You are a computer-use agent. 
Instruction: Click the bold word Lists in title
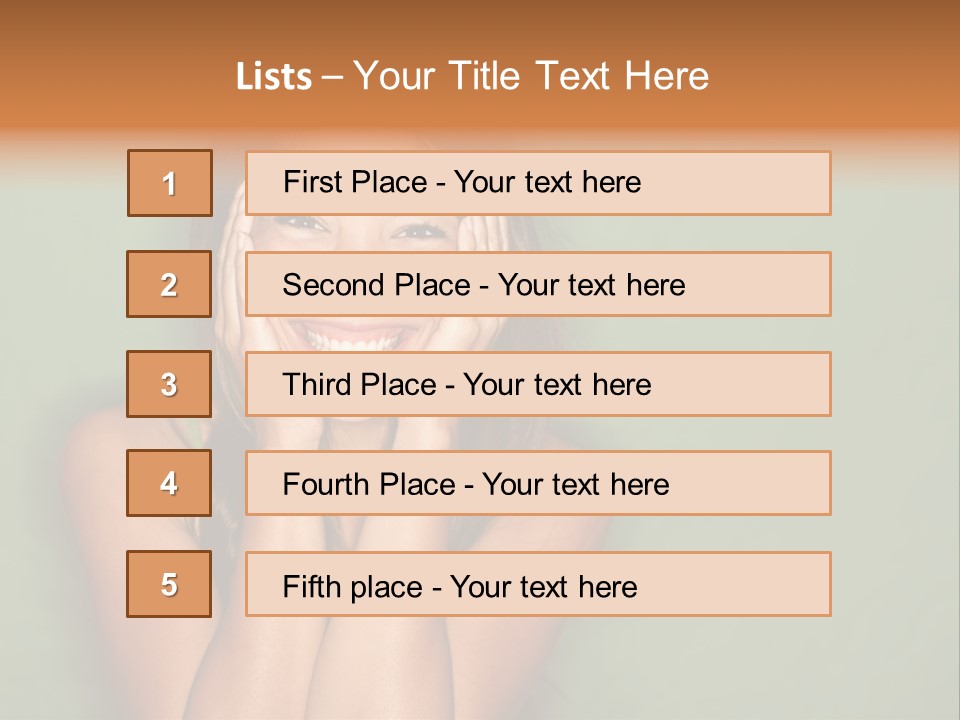click(274, 76)
